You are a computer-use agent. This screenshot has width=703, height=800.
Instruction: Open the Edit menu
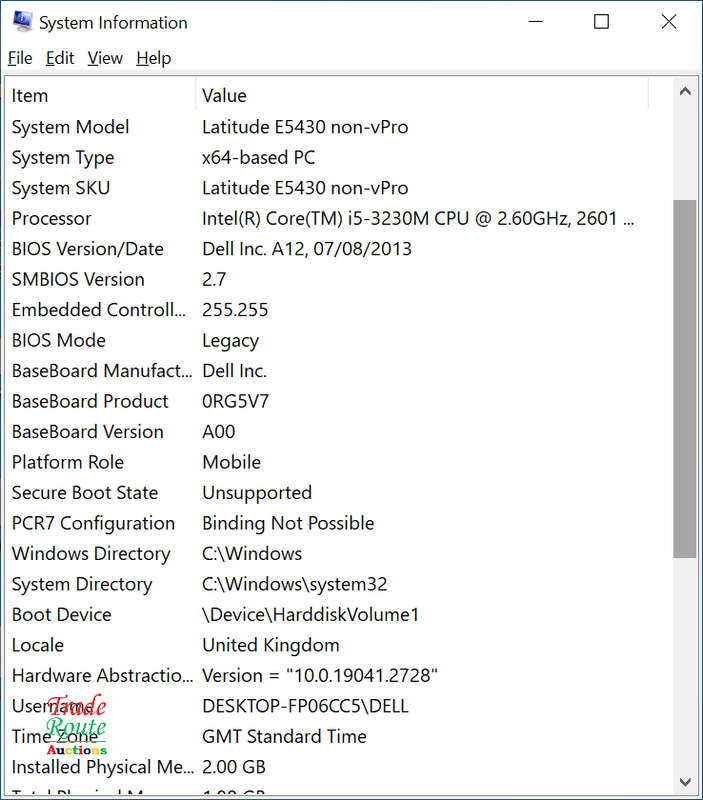tap(60, 58)
